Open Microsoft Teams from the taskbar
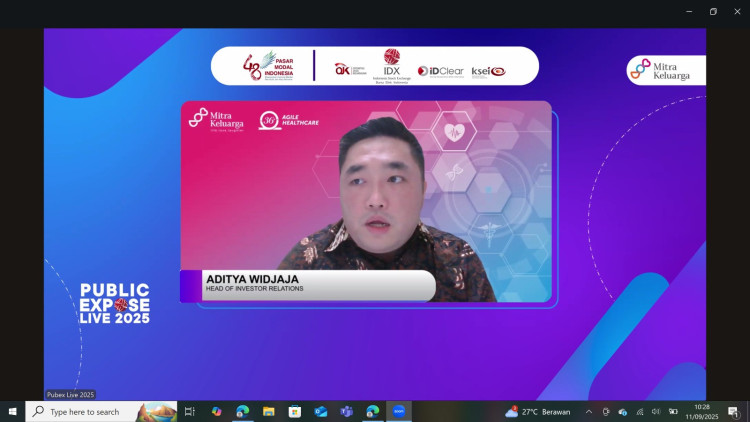This screenshot has height=422, width=750. (346, 411)
